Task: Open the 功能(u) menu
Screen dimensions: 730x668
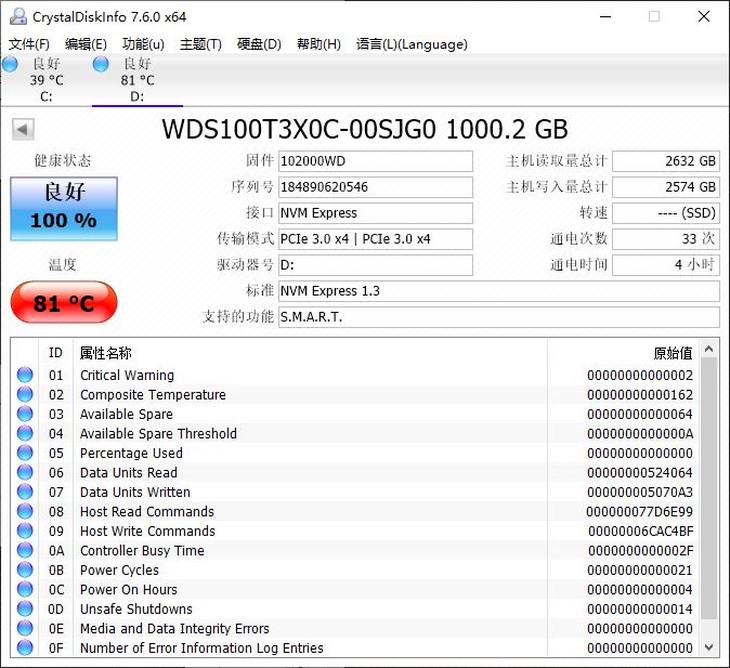Action: click(143, 44)
